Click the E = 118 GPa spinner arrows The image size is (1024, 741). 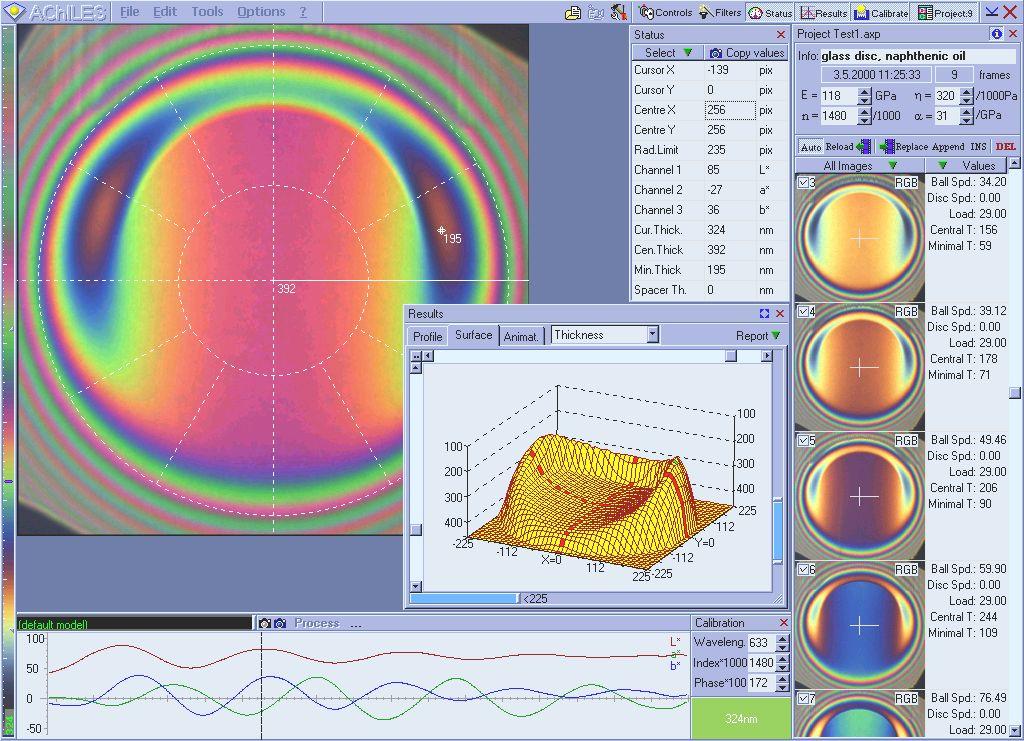pyautogui.click(x=864, y=96)
